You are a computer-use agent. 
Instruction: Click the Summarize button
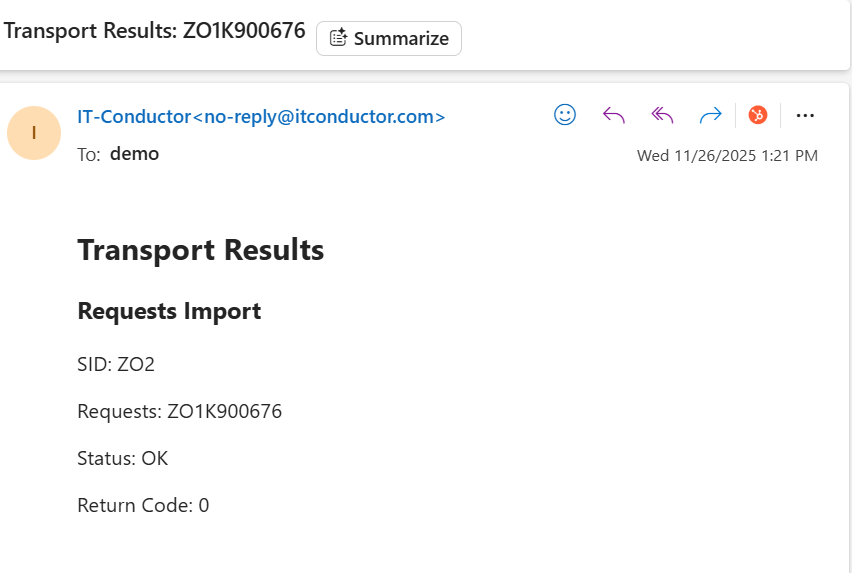(x=389, y=38)
